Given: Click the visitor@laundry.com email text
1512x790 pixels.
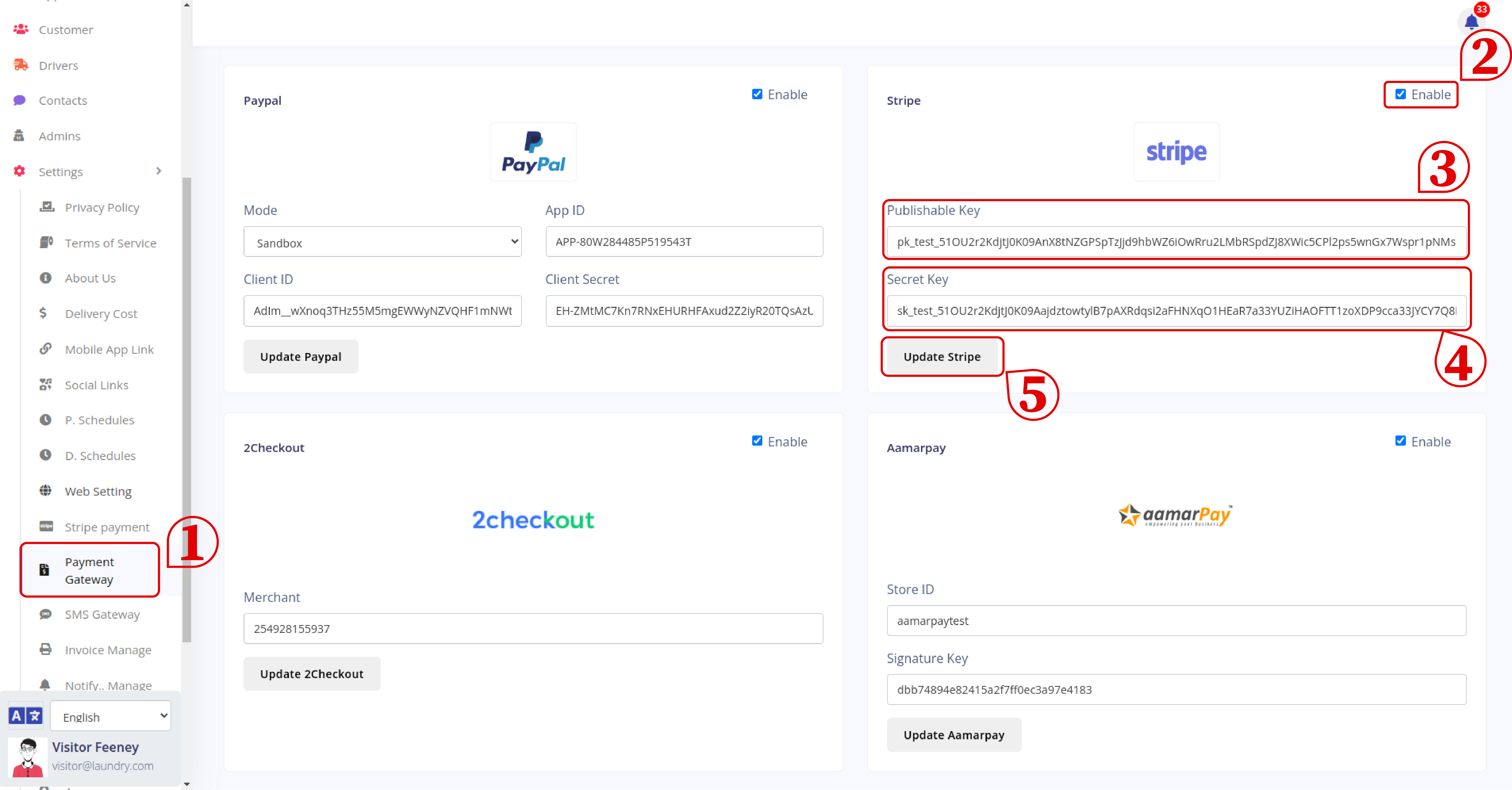Looking at the screenshot, I should pyautogui.click(x=103, y=766).
